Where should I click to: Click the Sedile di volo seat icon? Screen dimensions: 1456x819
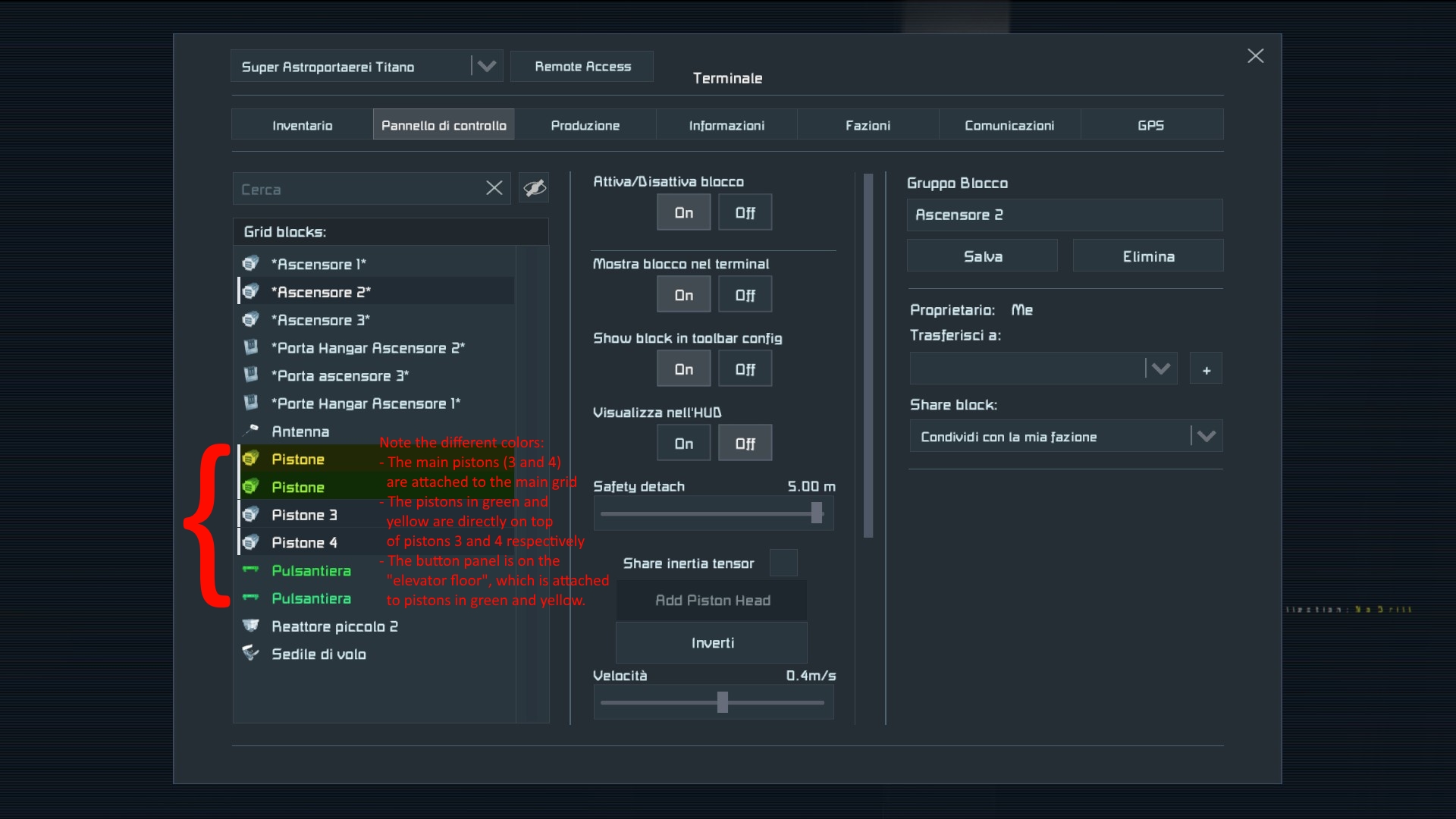point(251,653)
